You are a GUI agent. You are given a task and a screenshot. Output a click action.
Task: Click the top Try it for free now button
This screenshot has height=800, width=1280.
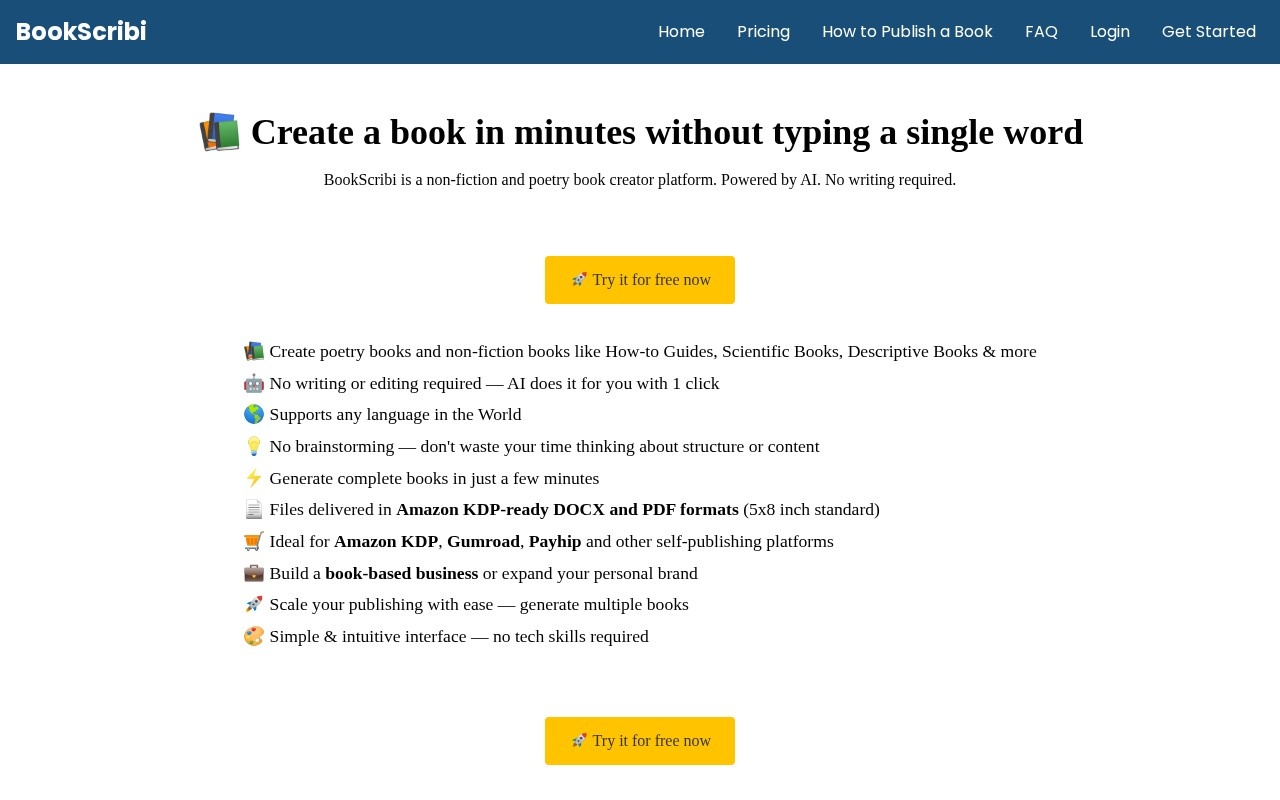640,280
